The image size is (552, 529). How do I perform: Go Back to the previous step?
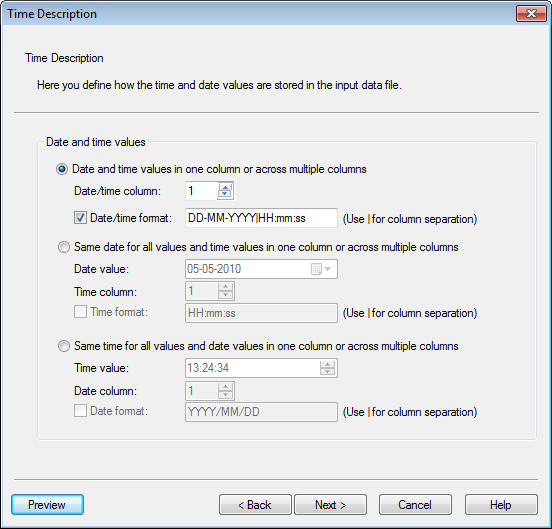(x=255, y=505)
